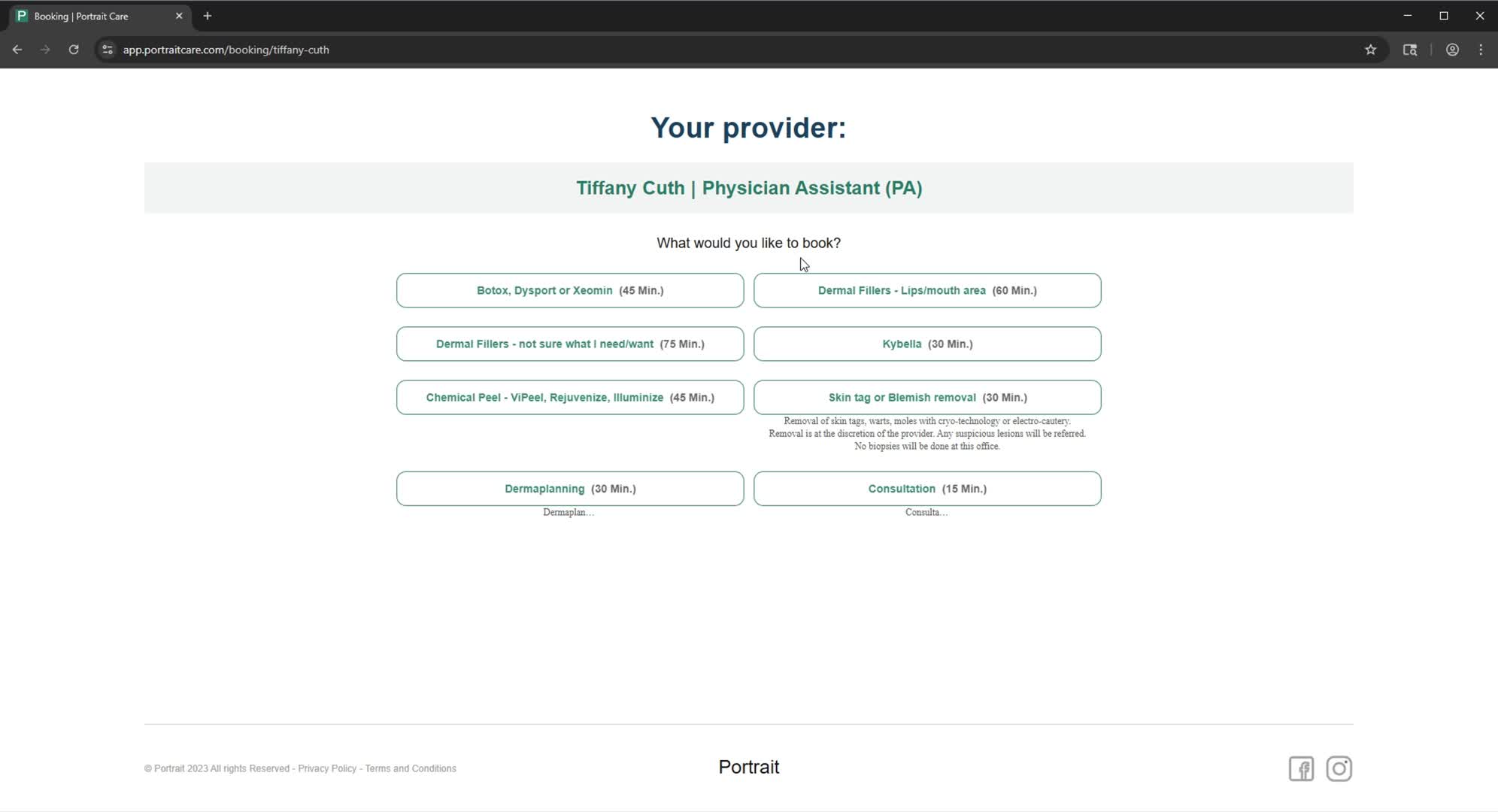Click the 'Your provider:' heading
This screenshot has height=812, width=1498.
click(x=749, y=128)
